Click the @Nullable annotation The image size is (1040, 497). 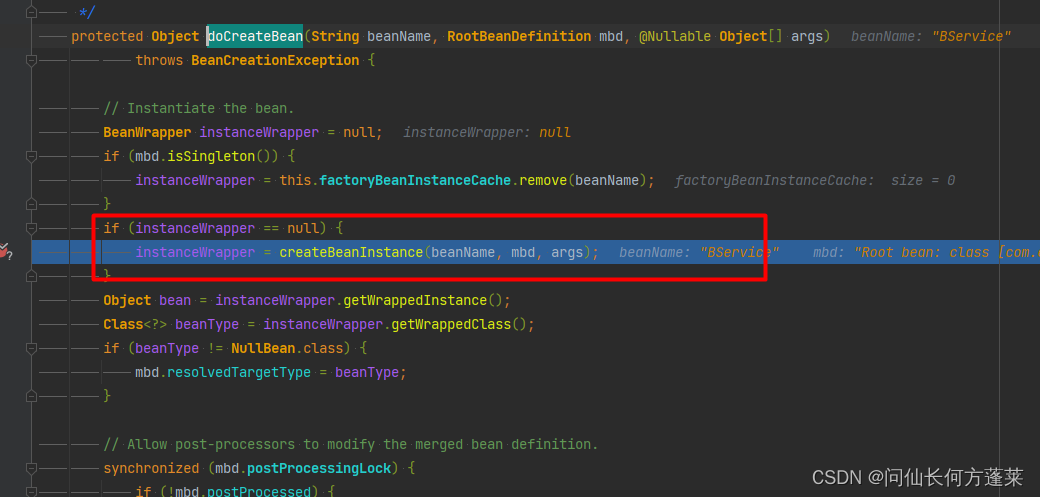pos(675,36)
